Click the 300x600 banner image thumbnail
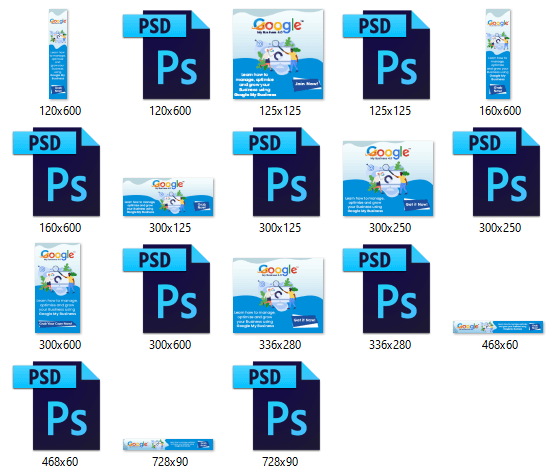The height and width of the screenshot is (475, 553). tap(58, 288)
